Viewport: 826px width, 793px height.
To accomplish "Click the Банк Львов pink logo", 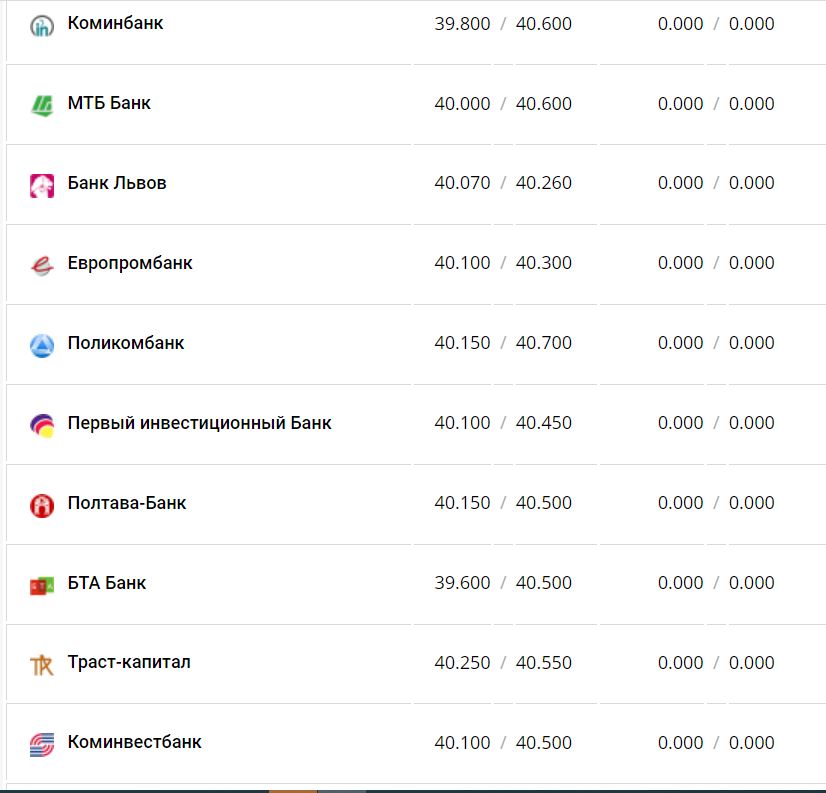I will (x=41, y=185).
